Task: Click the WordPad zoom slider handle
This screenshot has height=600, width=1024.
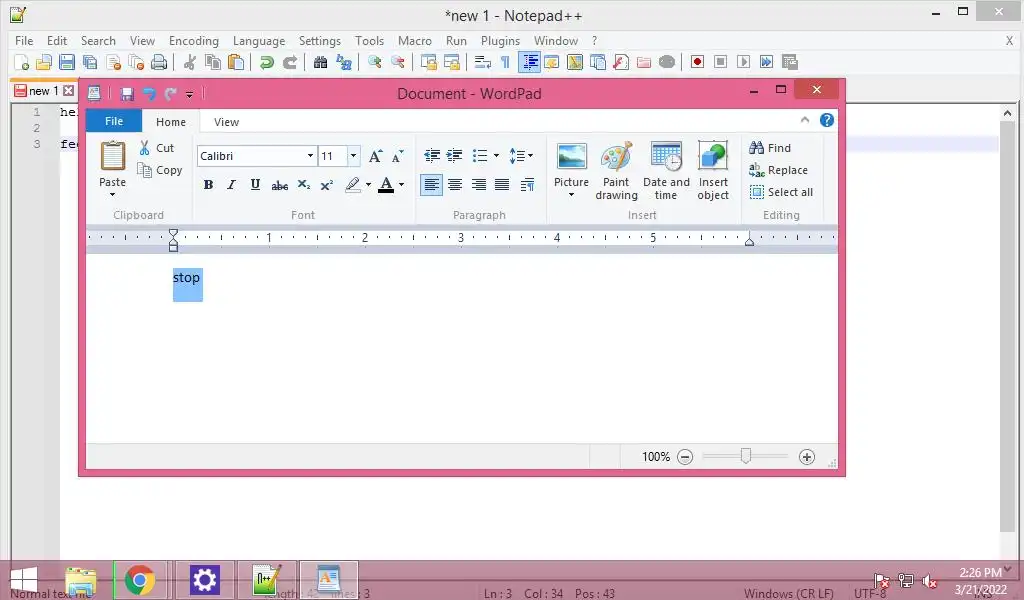Action: (745, 456)
